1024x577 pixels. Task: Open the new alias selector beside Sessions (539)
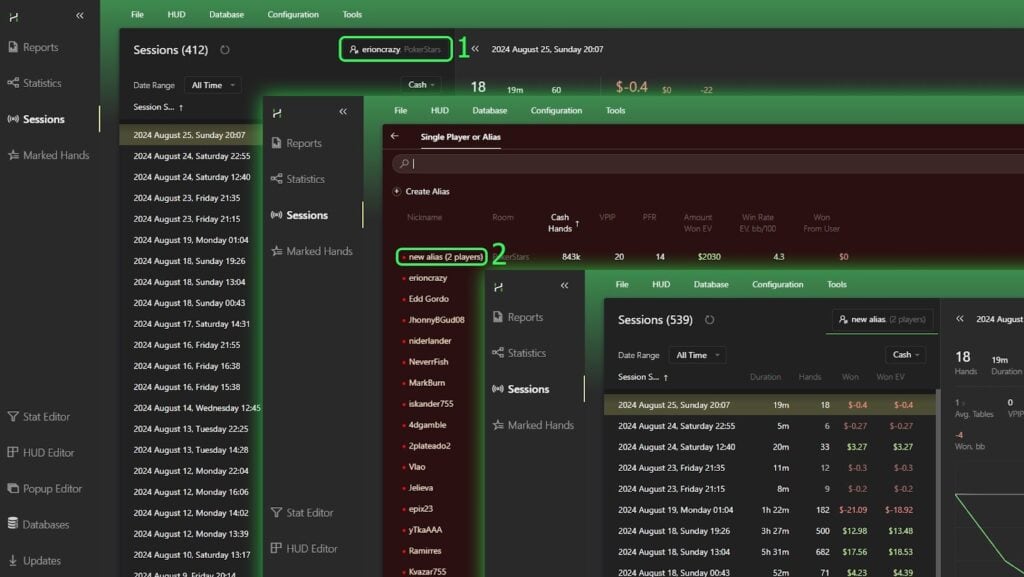click(882, 320)
